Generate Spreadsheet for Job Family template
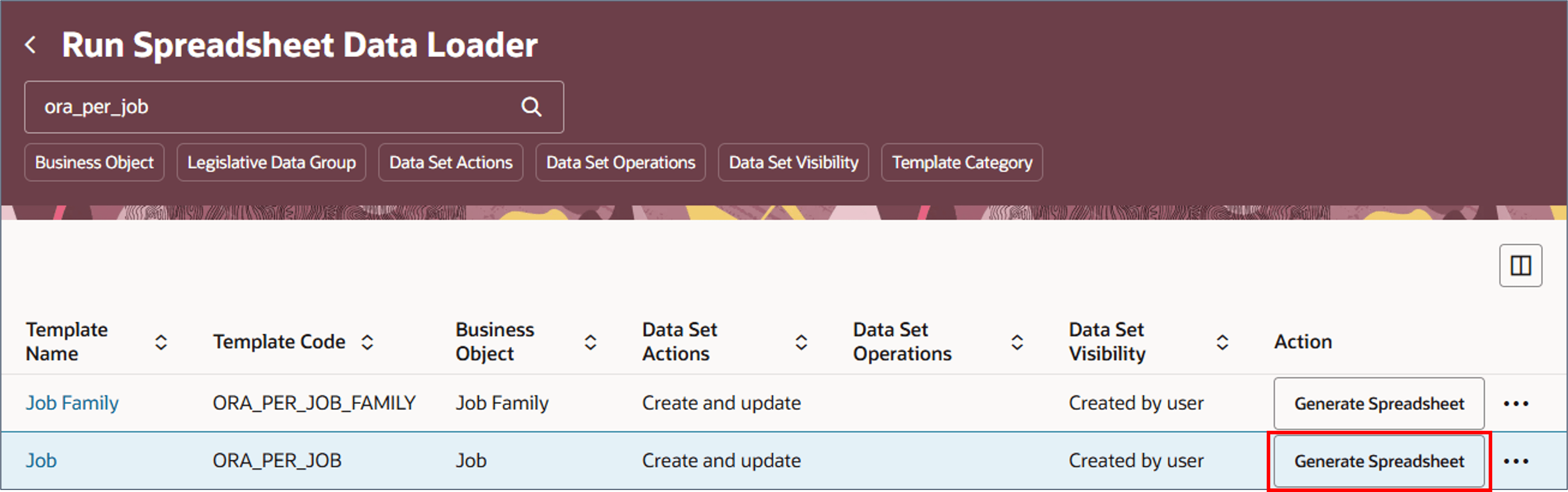This screenshot has height=492, width=1568. tap(1379, 404)
